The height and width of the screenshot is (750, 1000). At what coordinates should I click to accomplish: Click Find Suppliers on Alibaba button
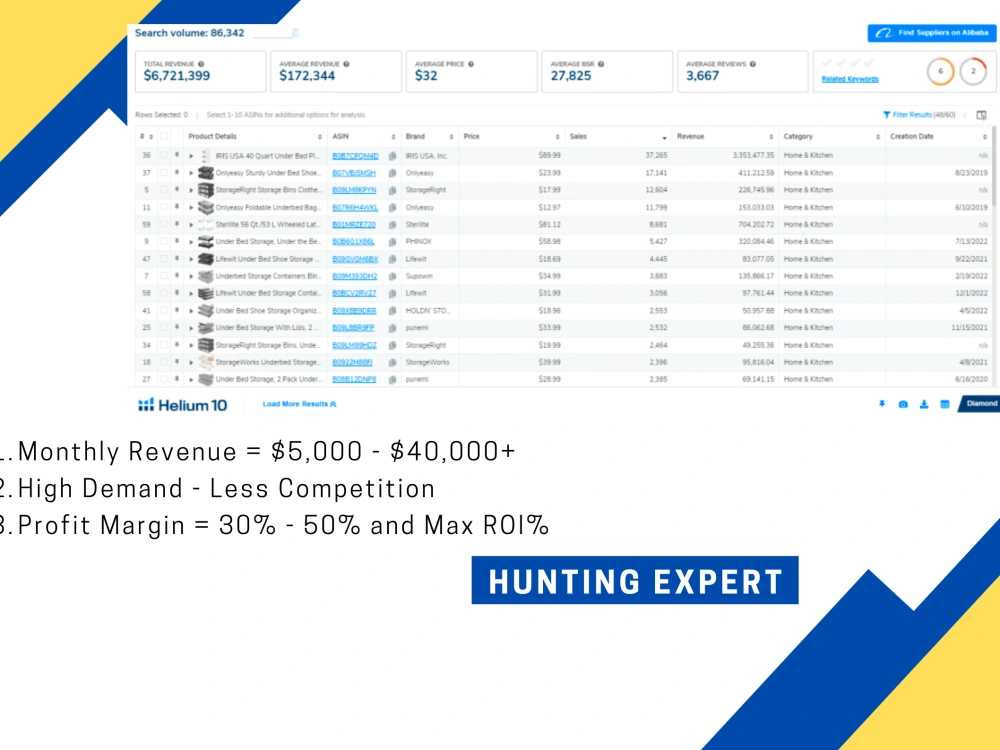click(932, 33)
